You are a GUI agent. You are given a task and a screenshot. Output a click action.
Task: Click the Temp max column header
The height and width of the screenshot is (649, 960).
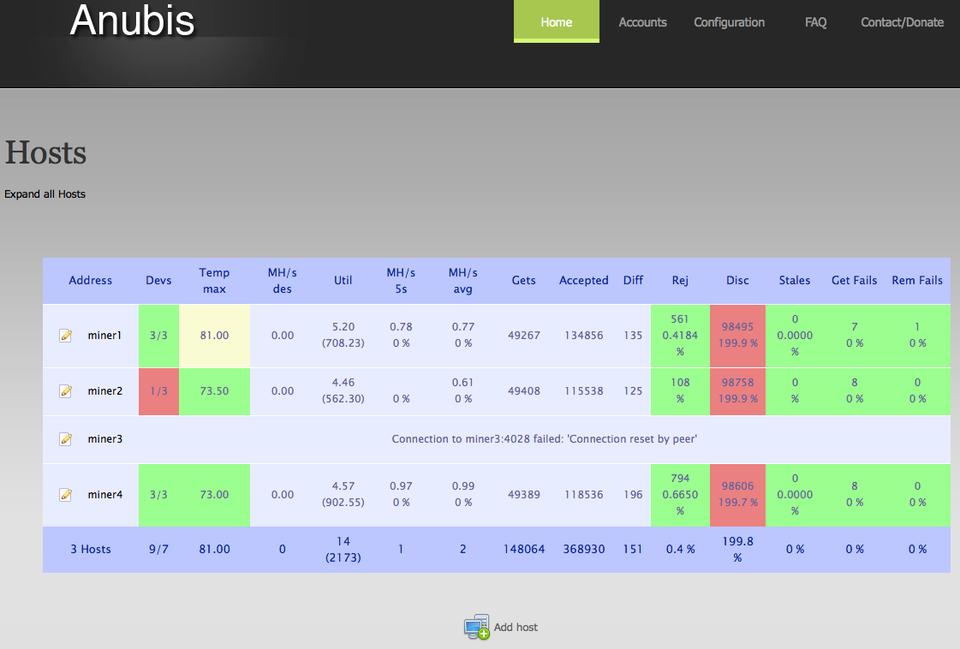point(214,280)
